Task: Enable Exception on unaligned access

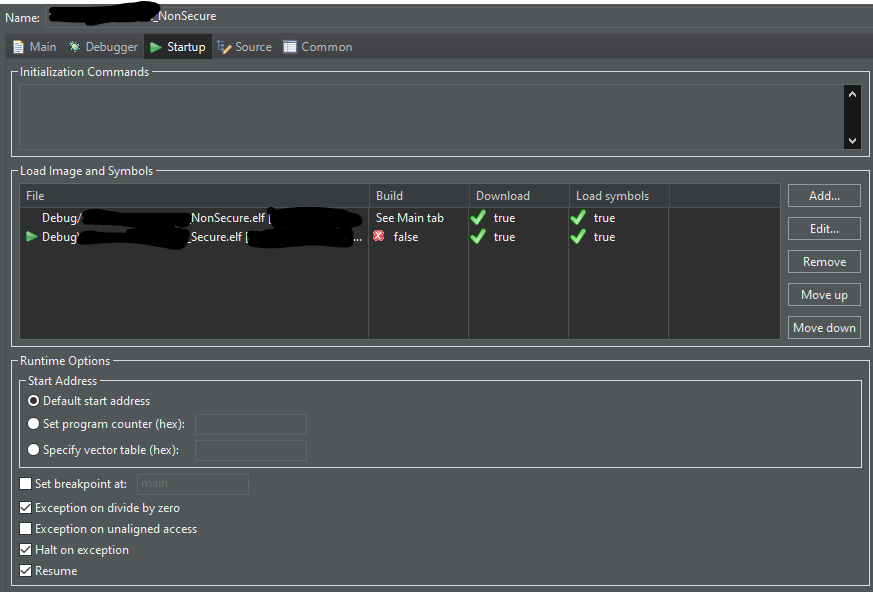Action: coord(25,528)
